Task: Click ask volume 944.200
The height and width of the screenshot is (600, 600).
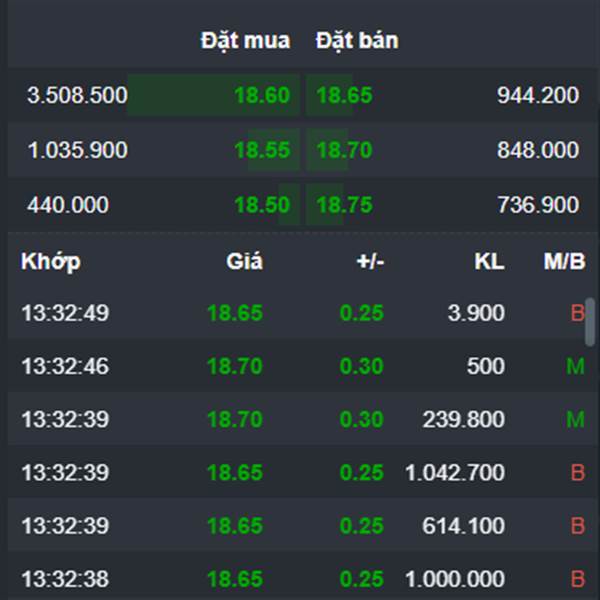Action: tap(538, 95)
